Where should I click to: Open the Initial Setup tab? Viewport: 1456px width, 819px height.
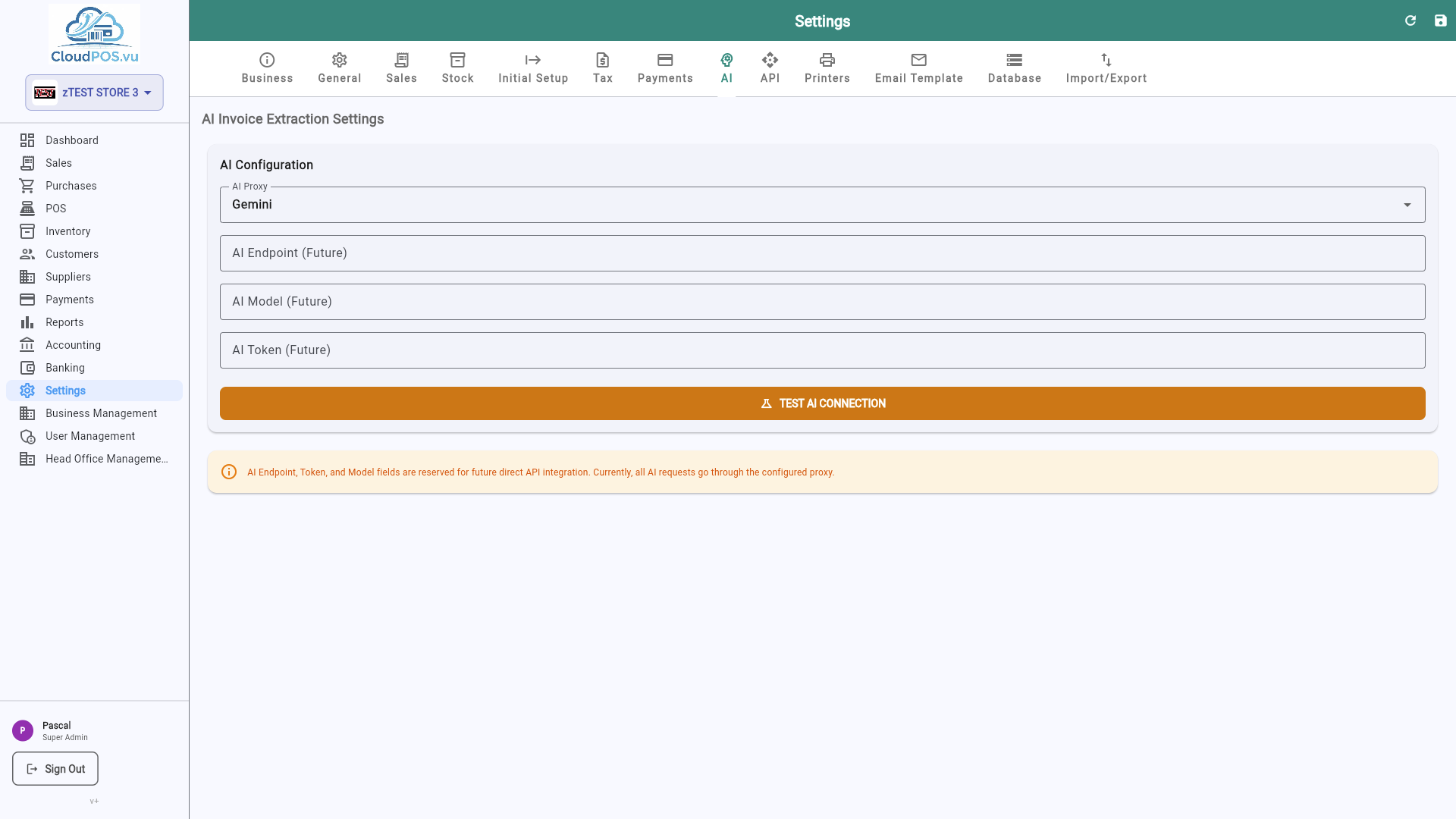533,68
